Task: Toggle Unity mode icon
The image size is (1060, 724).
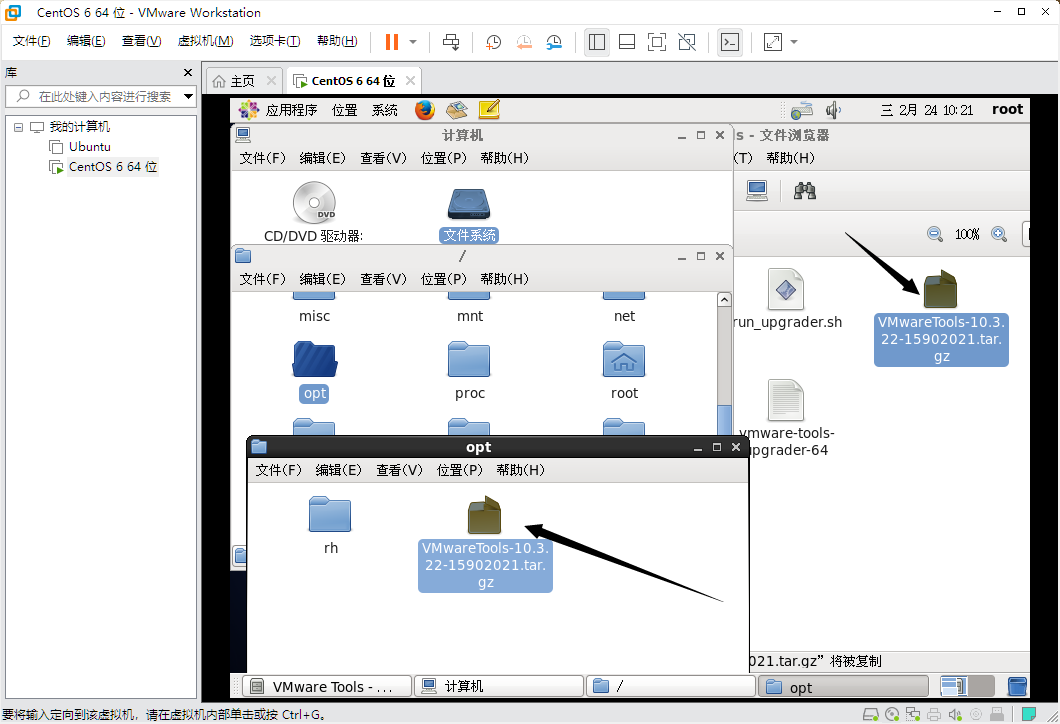Action: tap(687, 42)
